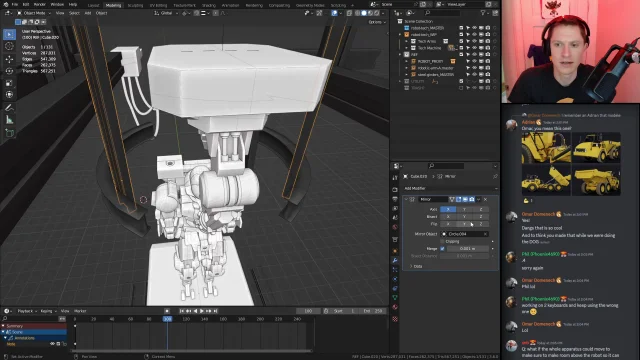Open the Object Mode dropdown
Image resolution: width=640 pixels, height=360 pixels.
34,13
